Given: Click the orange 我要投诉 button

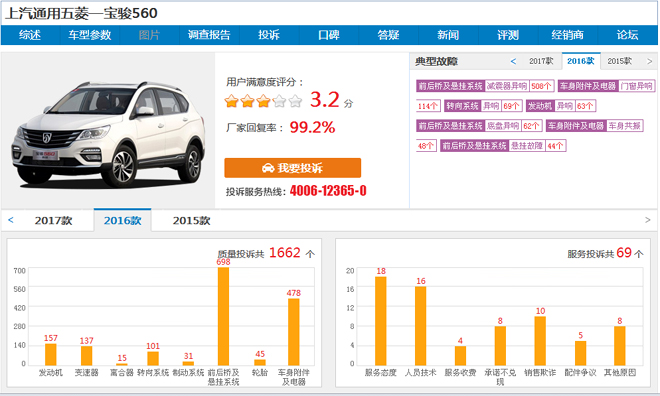Looking at the screenshot, I should tap(293, 168).
